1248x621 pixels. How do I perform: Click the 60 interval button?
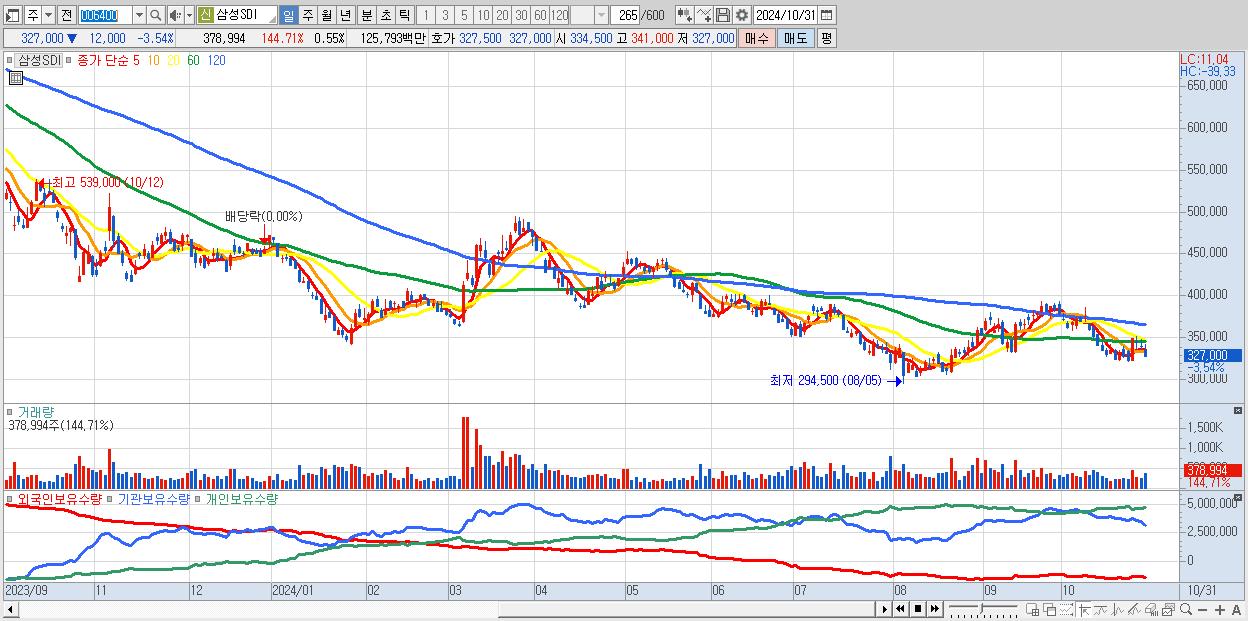point(540,15)
